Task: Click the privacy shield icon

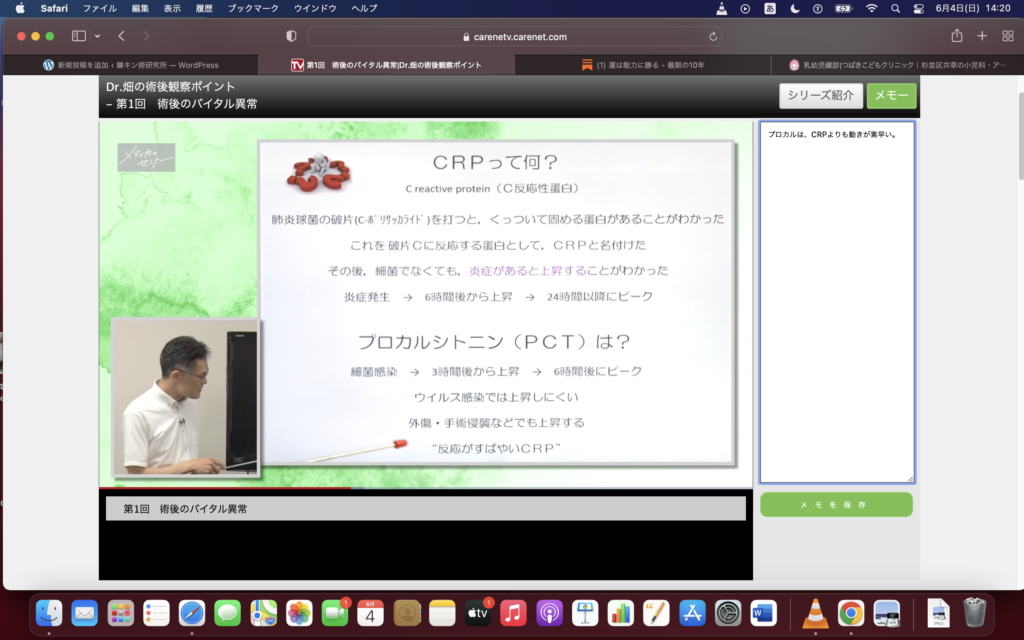Action: [291, 36]
